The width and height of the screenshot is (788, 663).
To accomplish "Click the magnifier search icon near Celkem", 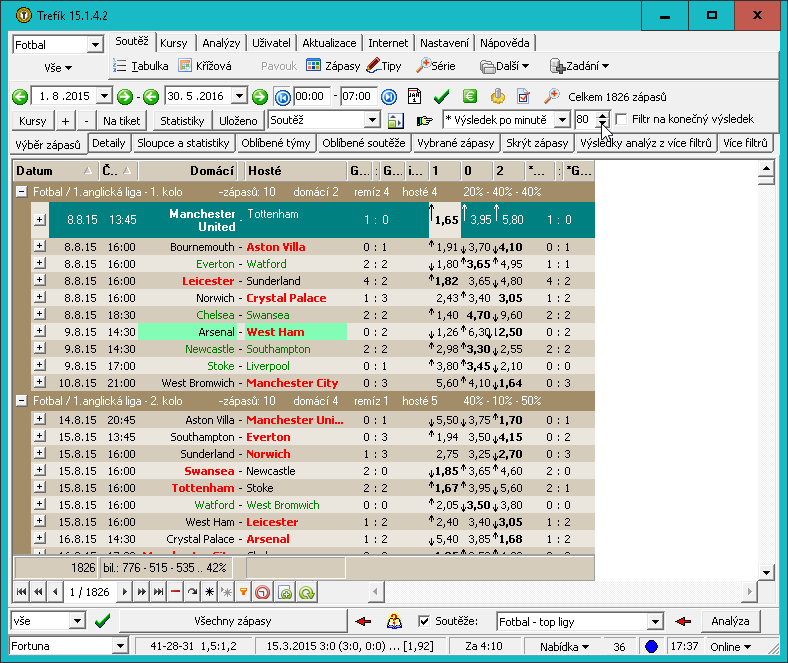I will (551, 96).
